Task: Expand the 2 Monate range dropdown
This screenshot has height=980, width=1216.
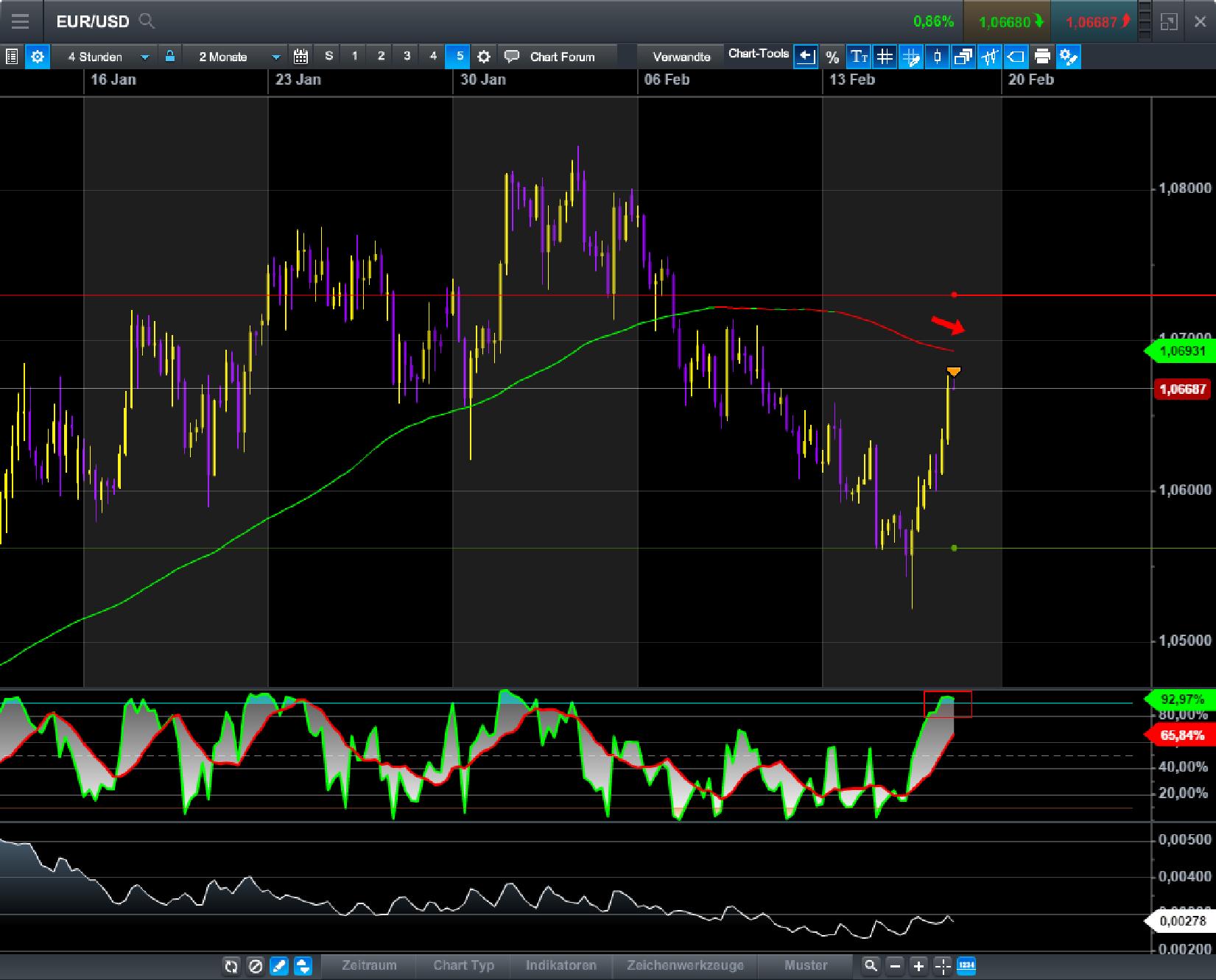Action: [x=234, y=56]
